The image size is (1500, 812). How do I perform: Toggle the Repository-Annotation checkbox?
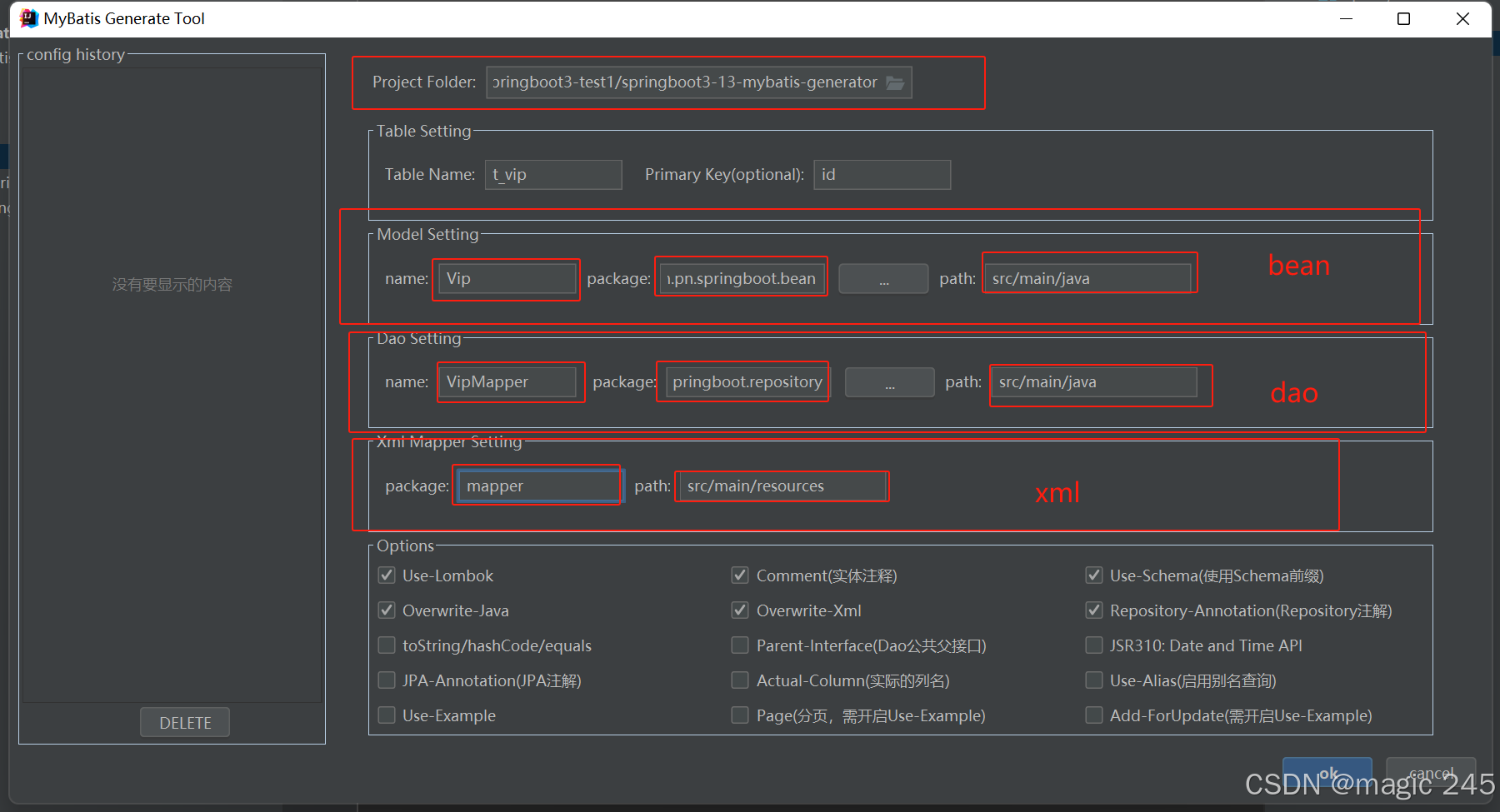pos(1094,610)
